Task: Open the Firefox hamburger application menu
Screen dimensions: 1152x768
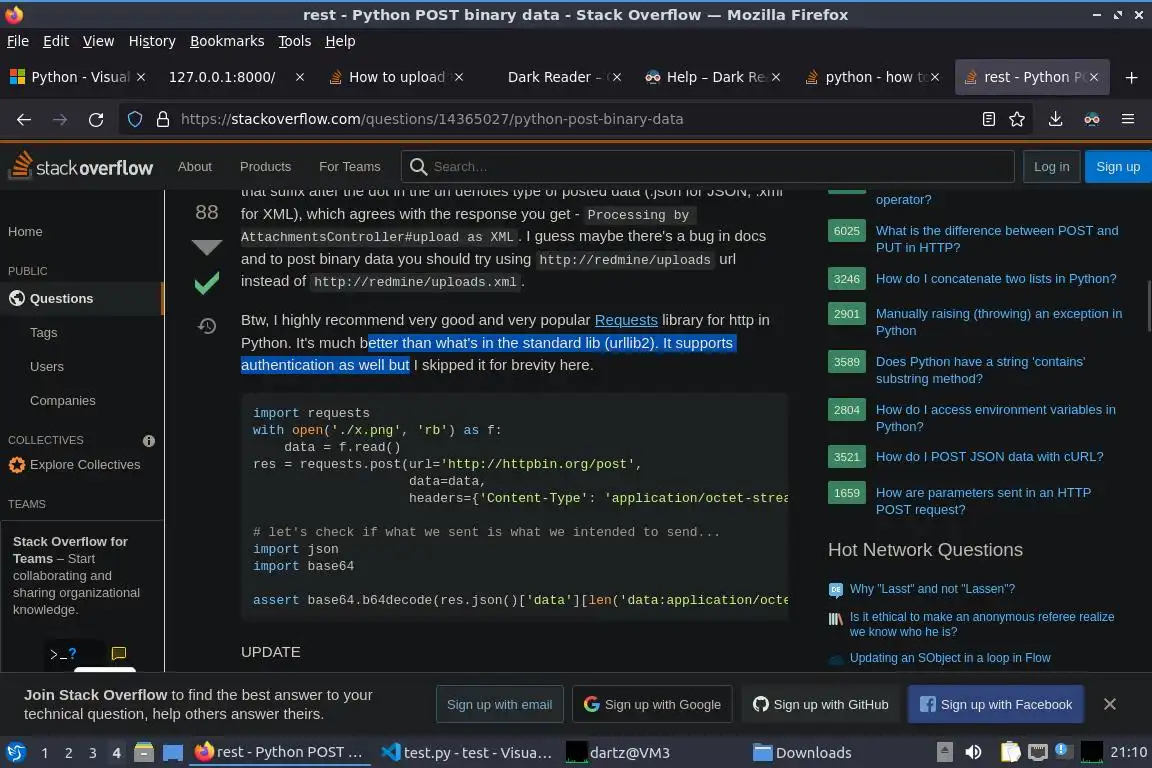Action: (x=1128, y=119)
